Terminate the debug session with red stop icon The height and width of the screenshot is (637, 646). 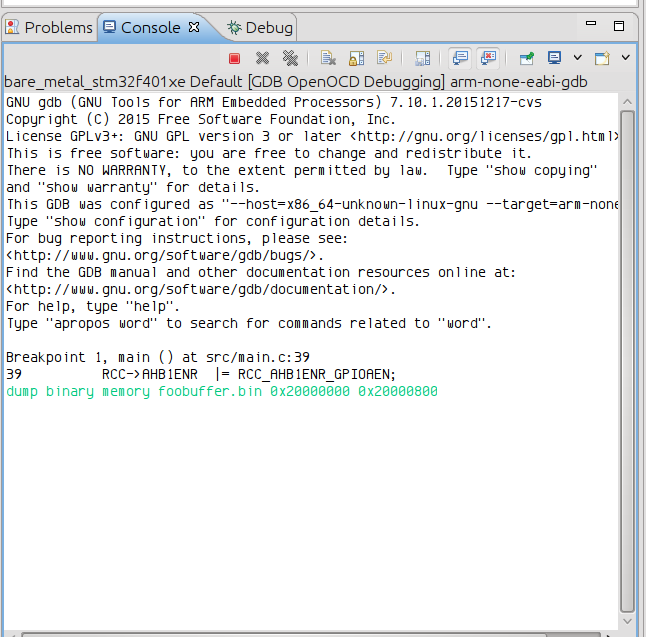click(x=234, y=59)
